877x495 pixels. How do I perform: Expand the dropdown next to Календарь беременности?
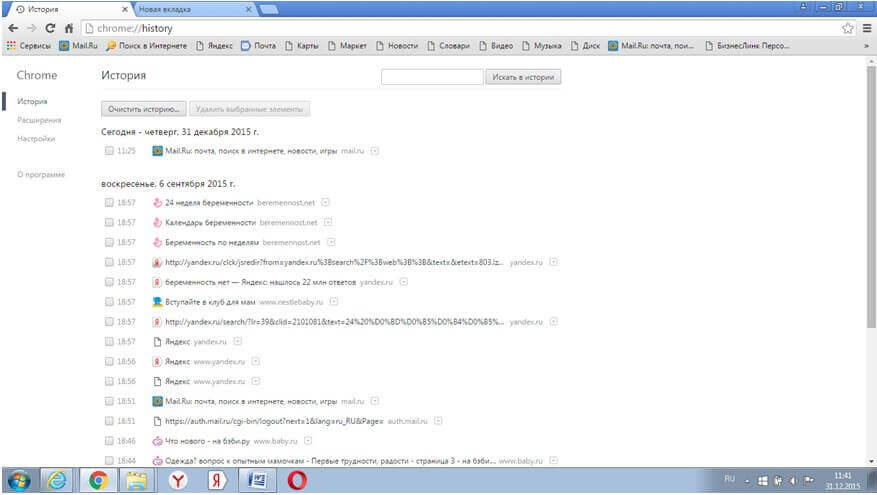[327, 222]
